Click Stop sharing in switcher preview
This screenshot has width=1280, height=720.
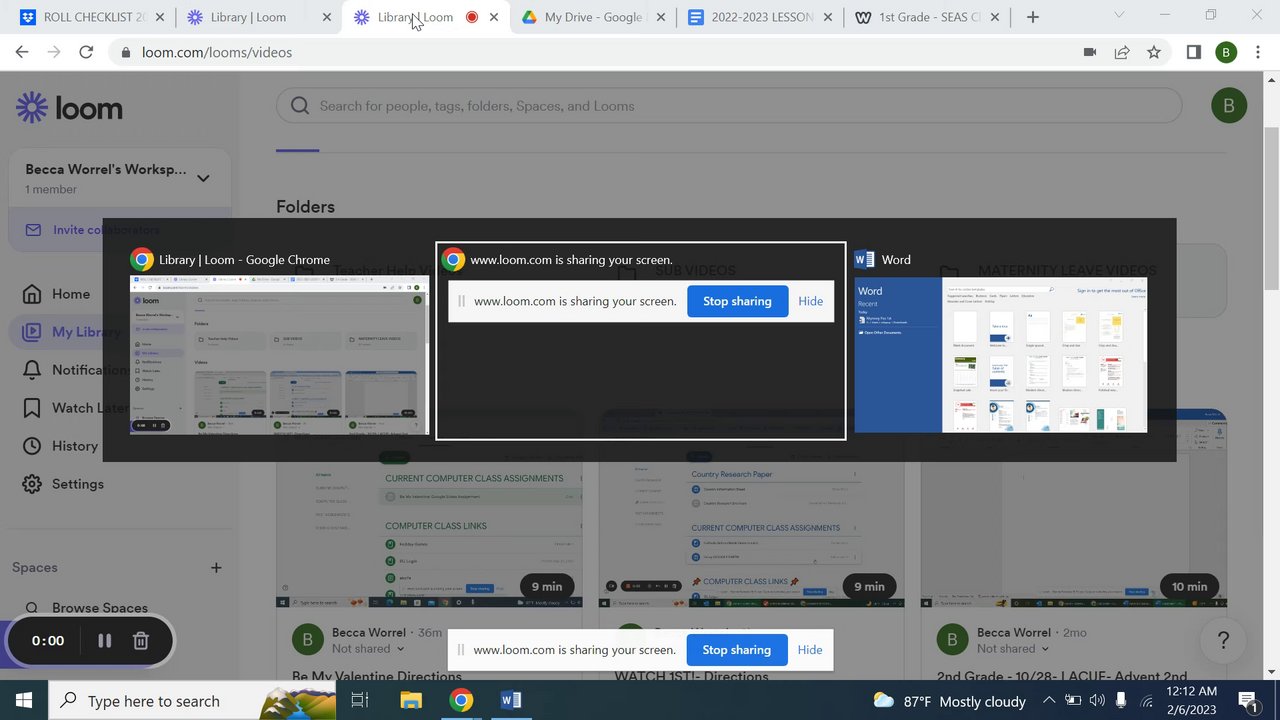(x=737, y=301)
